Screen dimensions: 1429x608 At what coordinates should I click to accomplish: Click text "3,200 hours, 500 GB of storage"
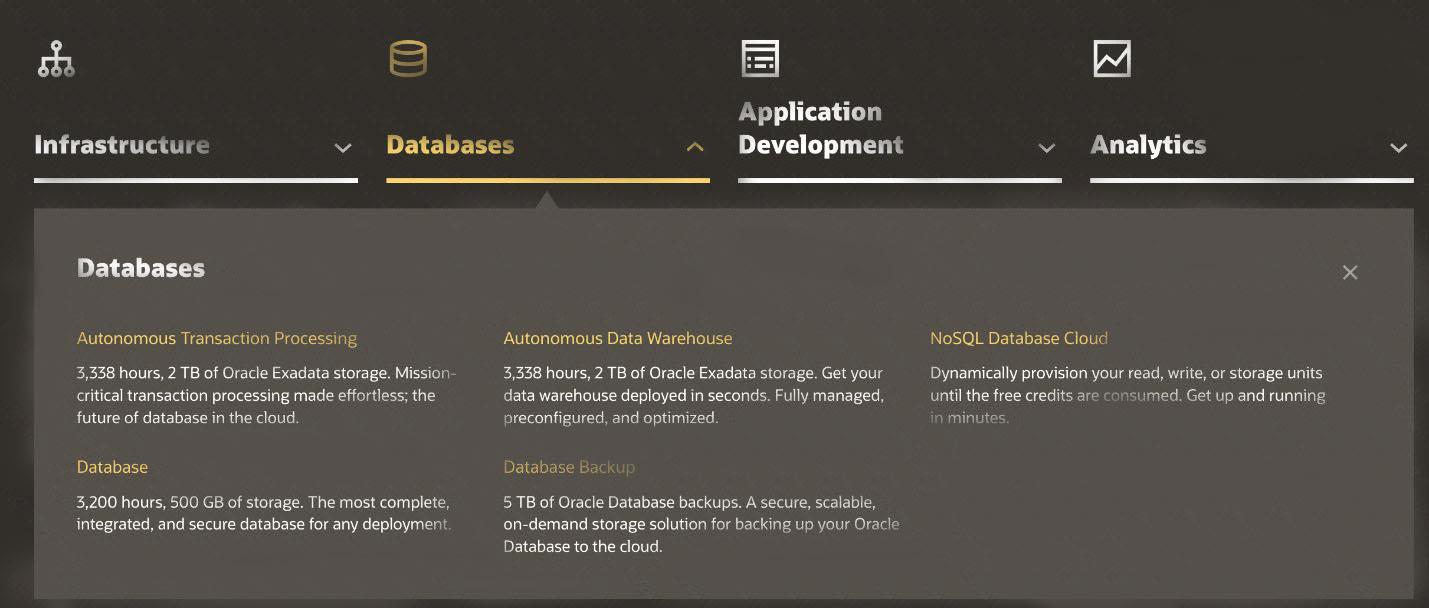[189, 502]
